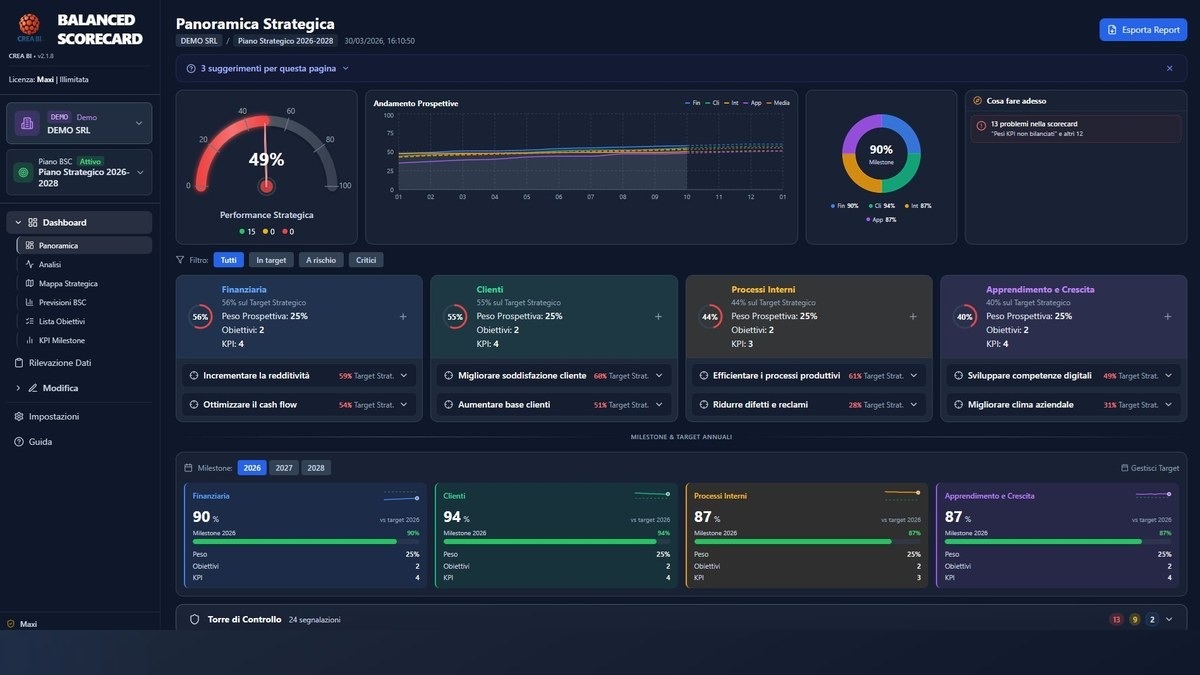
Task: Switch milestone year to 2027
Action: pyautogui.click(x=284, y=468)
